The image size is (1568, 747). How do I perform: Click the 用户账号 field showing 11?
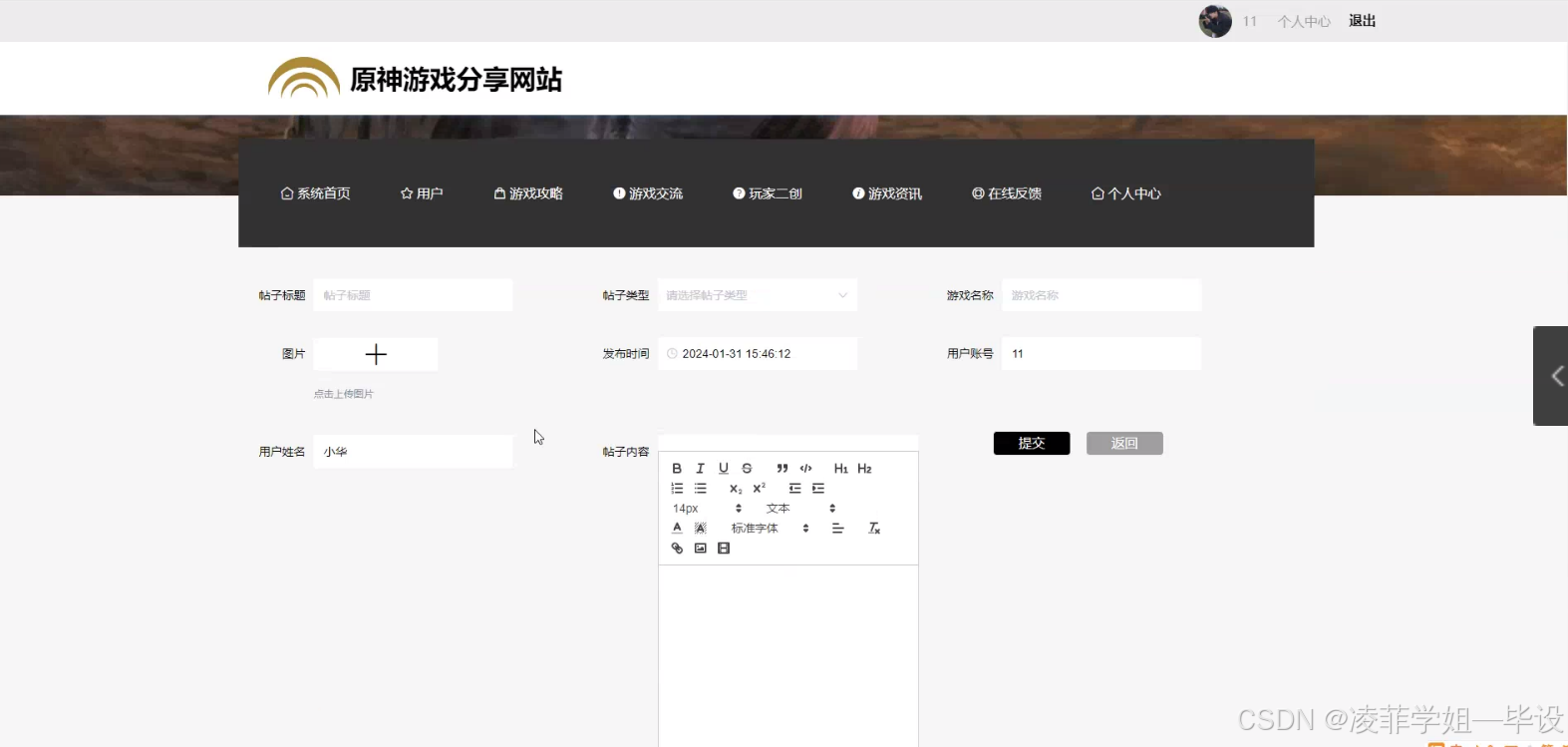pos(1101,354)
